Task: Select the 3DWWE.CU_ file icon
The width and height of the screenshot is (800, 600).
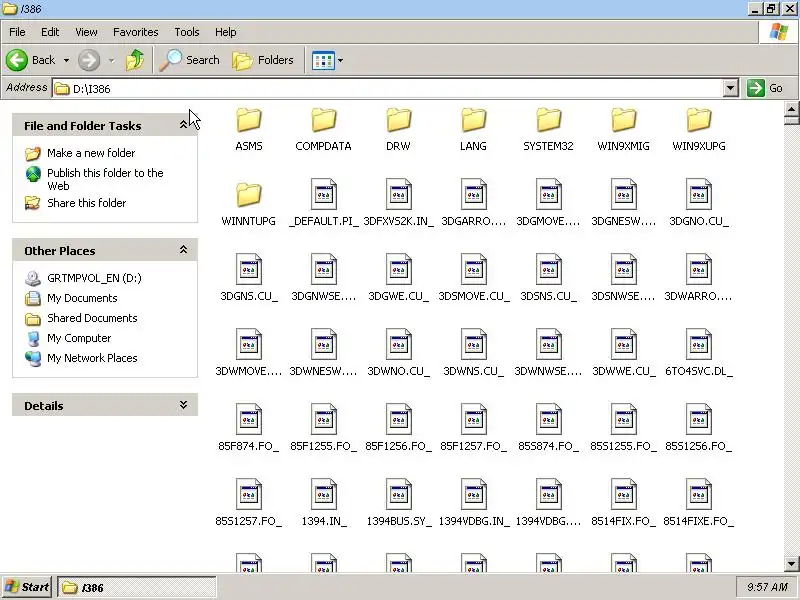Action: pos(623,344)
